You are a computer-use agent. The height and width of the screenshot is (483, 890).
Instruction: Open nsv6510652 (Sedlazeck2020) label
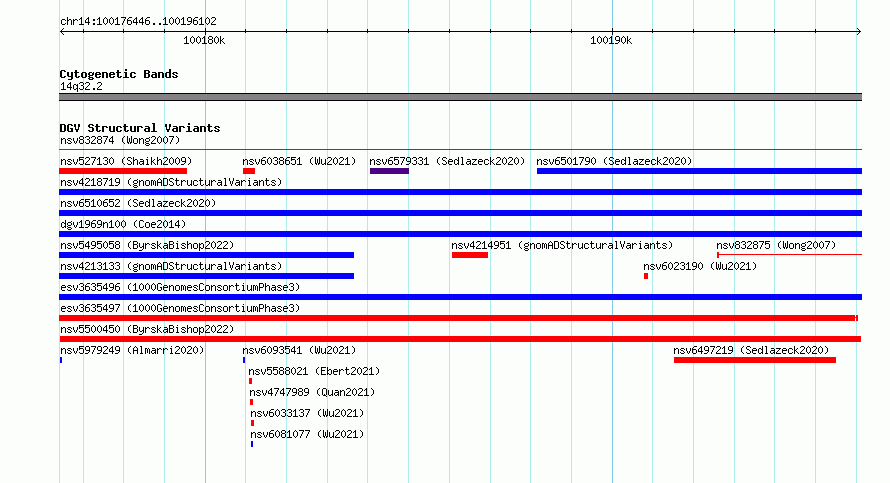(138, 203)
